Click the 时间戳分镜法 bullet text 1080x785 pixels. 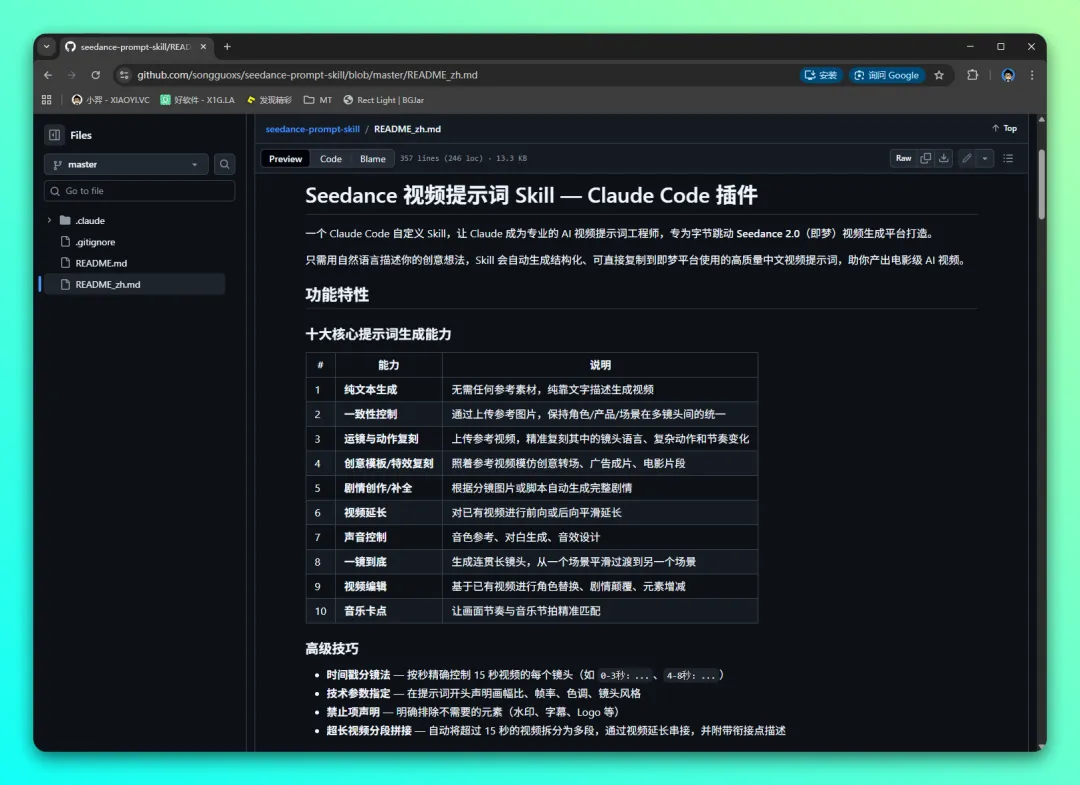click(x=358, y=675)
